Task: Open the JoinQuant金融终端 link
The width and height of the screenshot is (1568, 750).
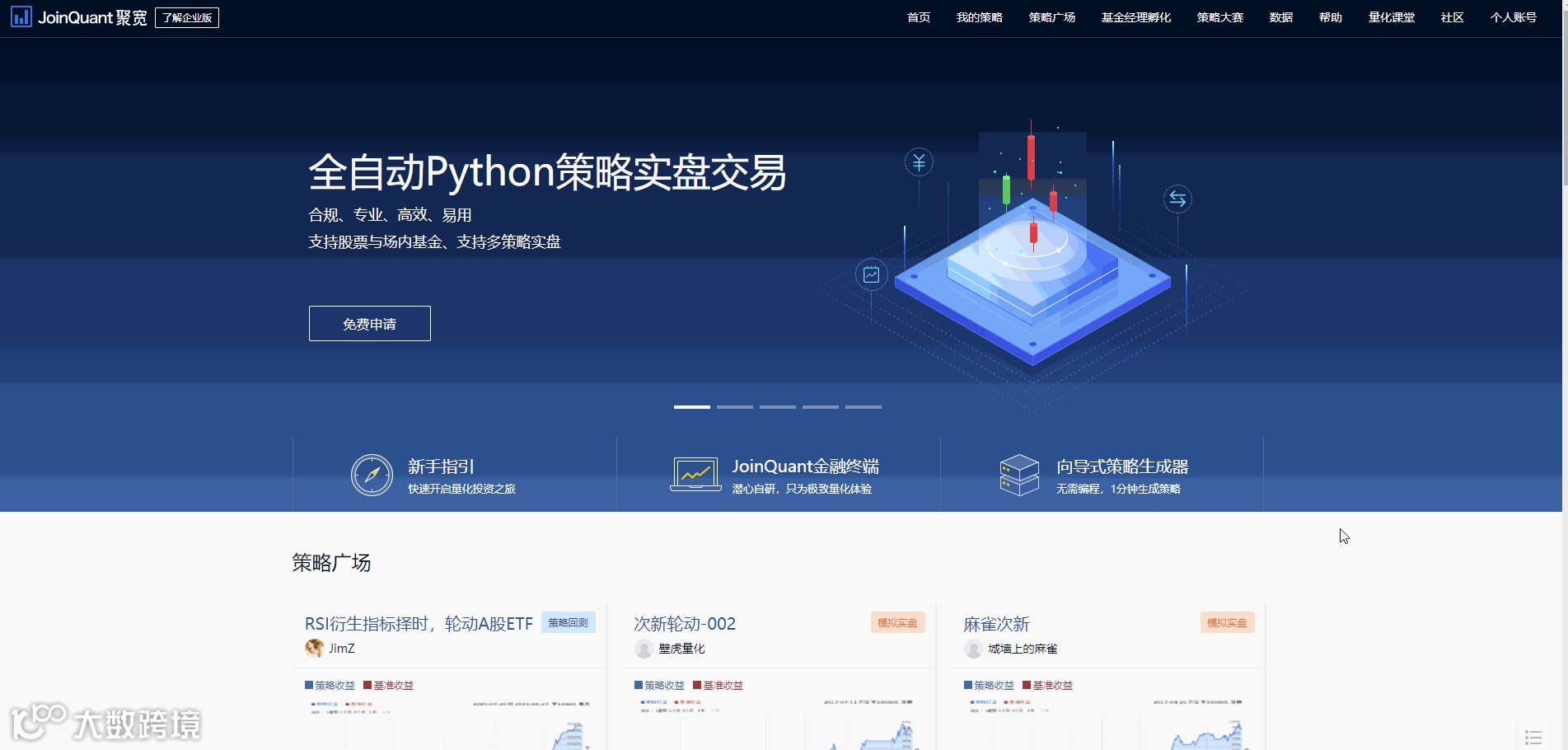Action: (806, 466)
